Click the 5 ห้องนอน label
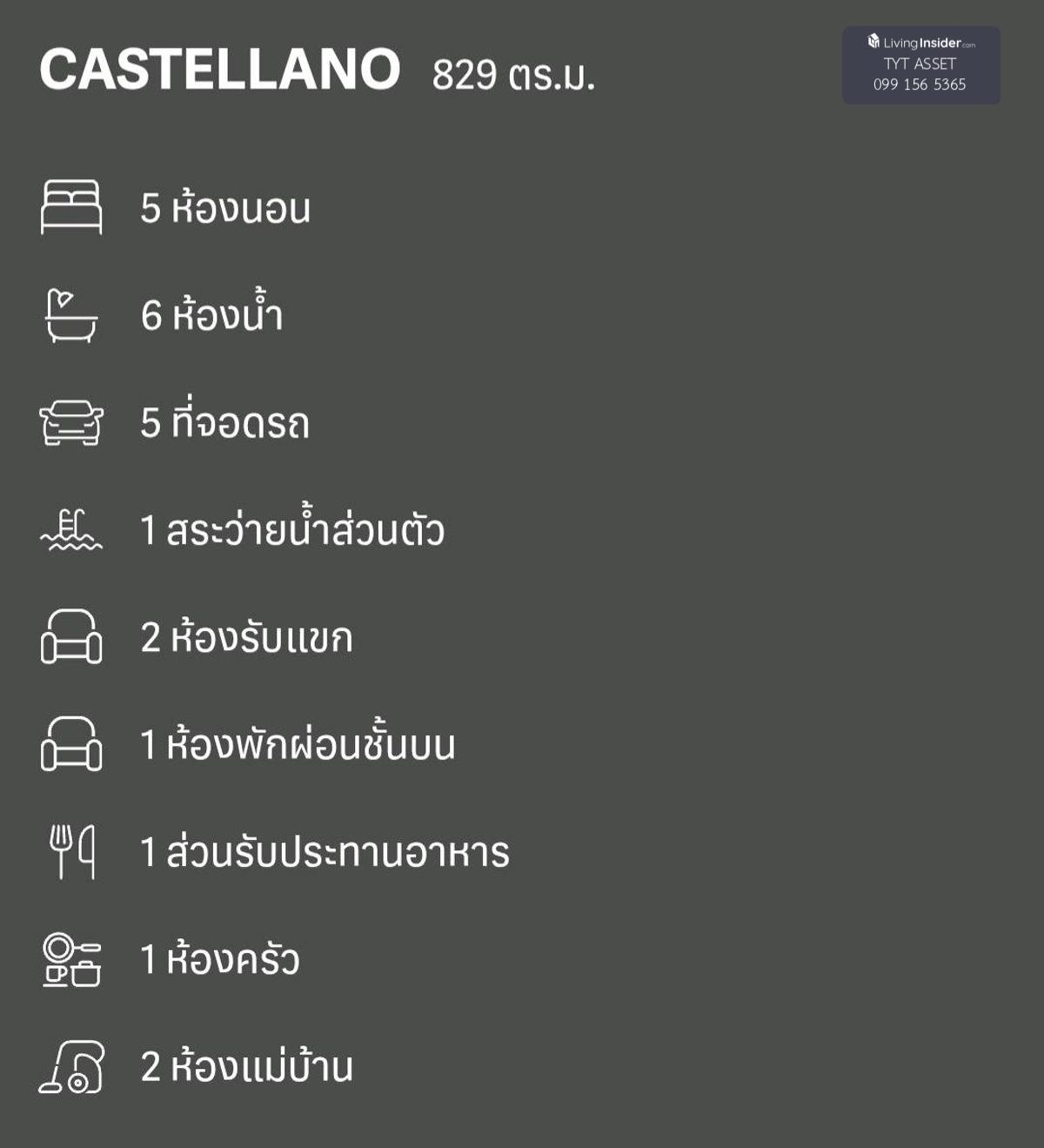The height and width of the screenshot is (1148, 1044). 225,208
